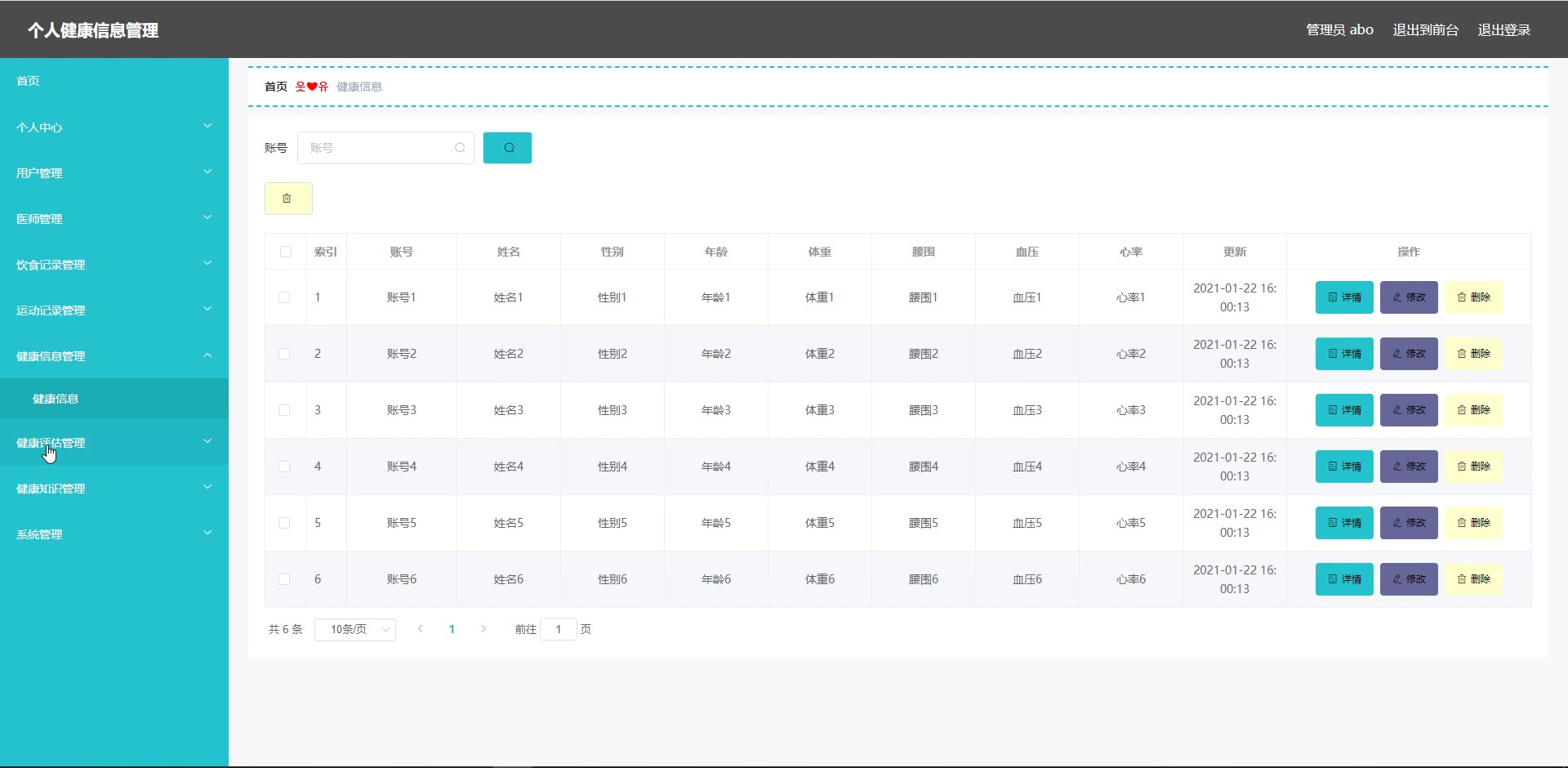The width and height of the screenshot is (1568, 768).
Task: Edit row 账号1 with 修改
Action: click(x=1409, y=297)
